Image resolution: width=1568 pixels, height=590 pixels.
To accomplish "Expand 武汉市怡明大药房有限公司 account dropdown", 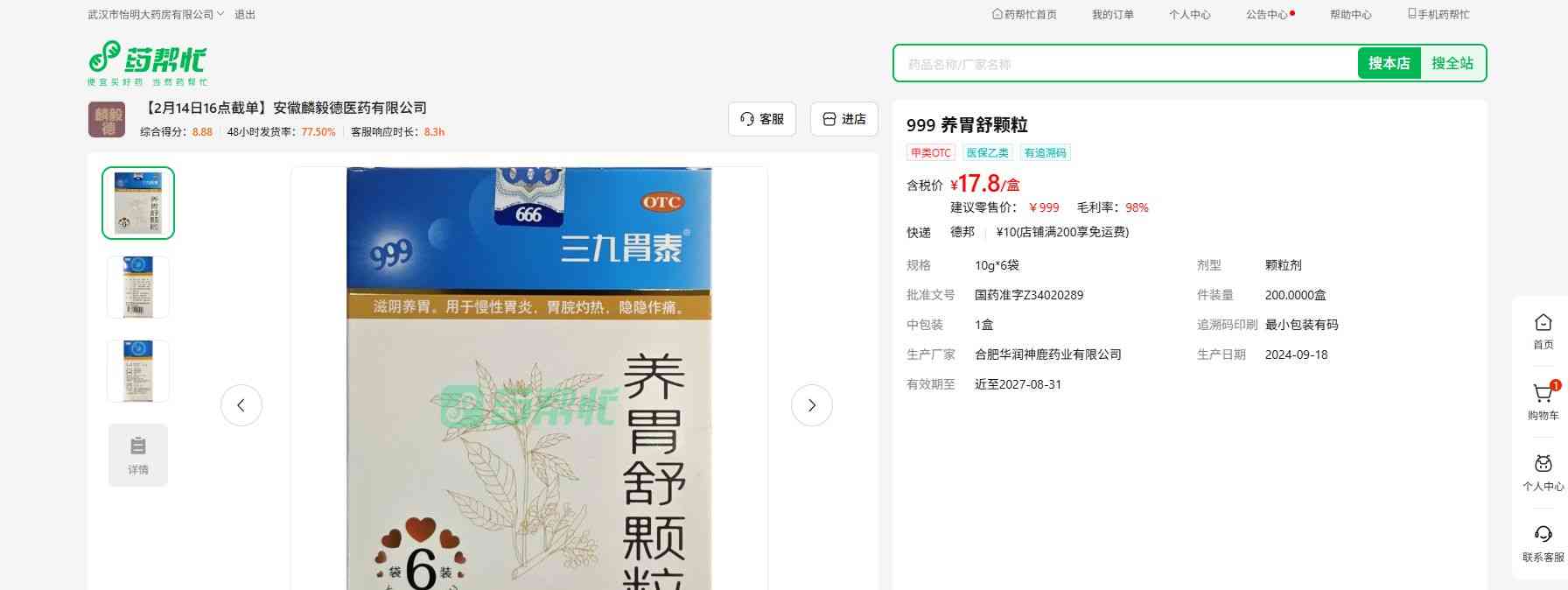I will (156, 15).
